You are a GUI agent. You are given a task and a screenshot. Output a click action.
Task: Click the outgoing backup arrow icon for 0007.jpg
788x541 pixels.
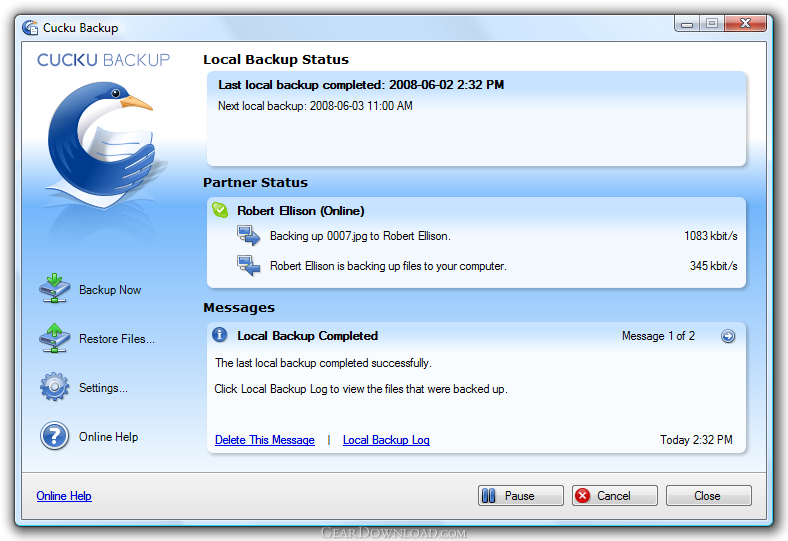click(249, 236)
